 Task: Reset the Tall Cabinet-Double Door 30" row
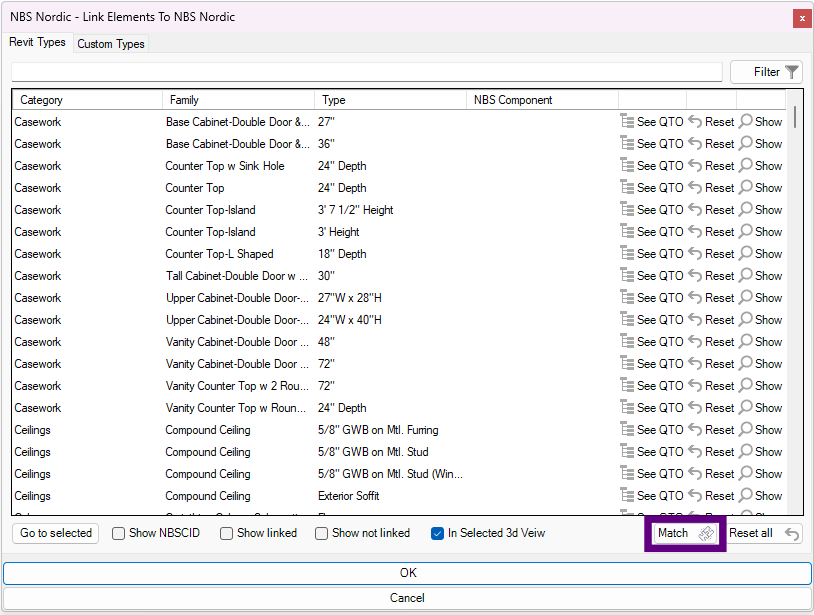(x=711, y=276)
